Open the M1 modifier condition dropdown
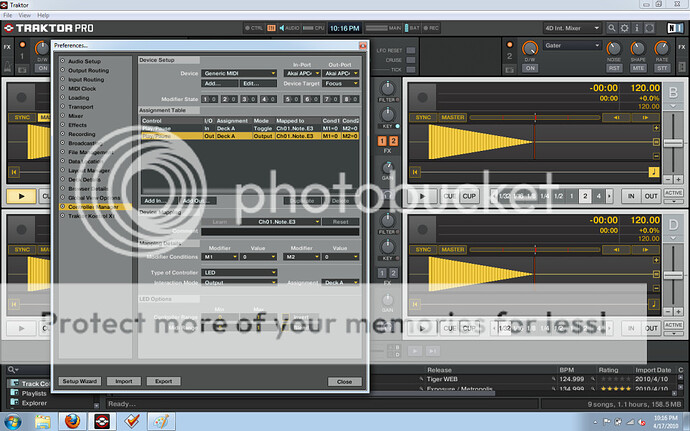This screenshot has height=431, width=690. [220, 257]
